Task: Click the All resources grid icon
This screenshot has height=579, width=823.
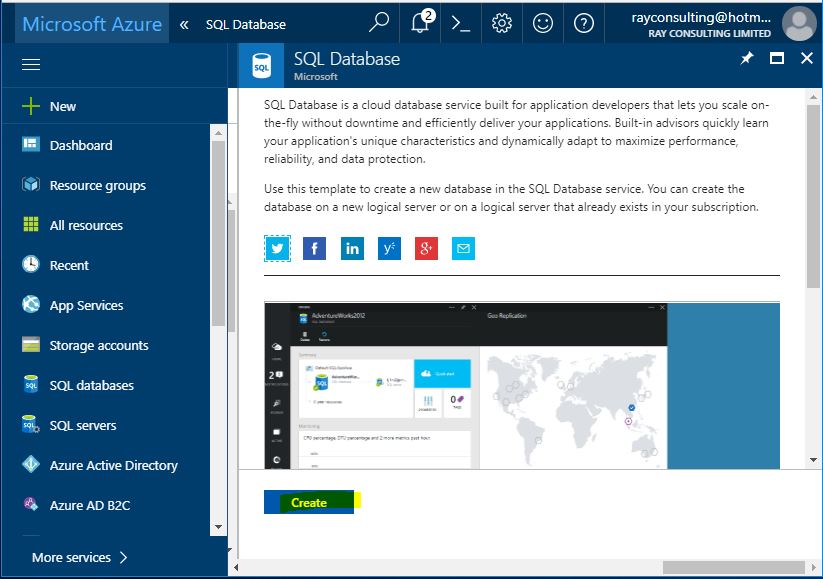Action: [31, 224]
